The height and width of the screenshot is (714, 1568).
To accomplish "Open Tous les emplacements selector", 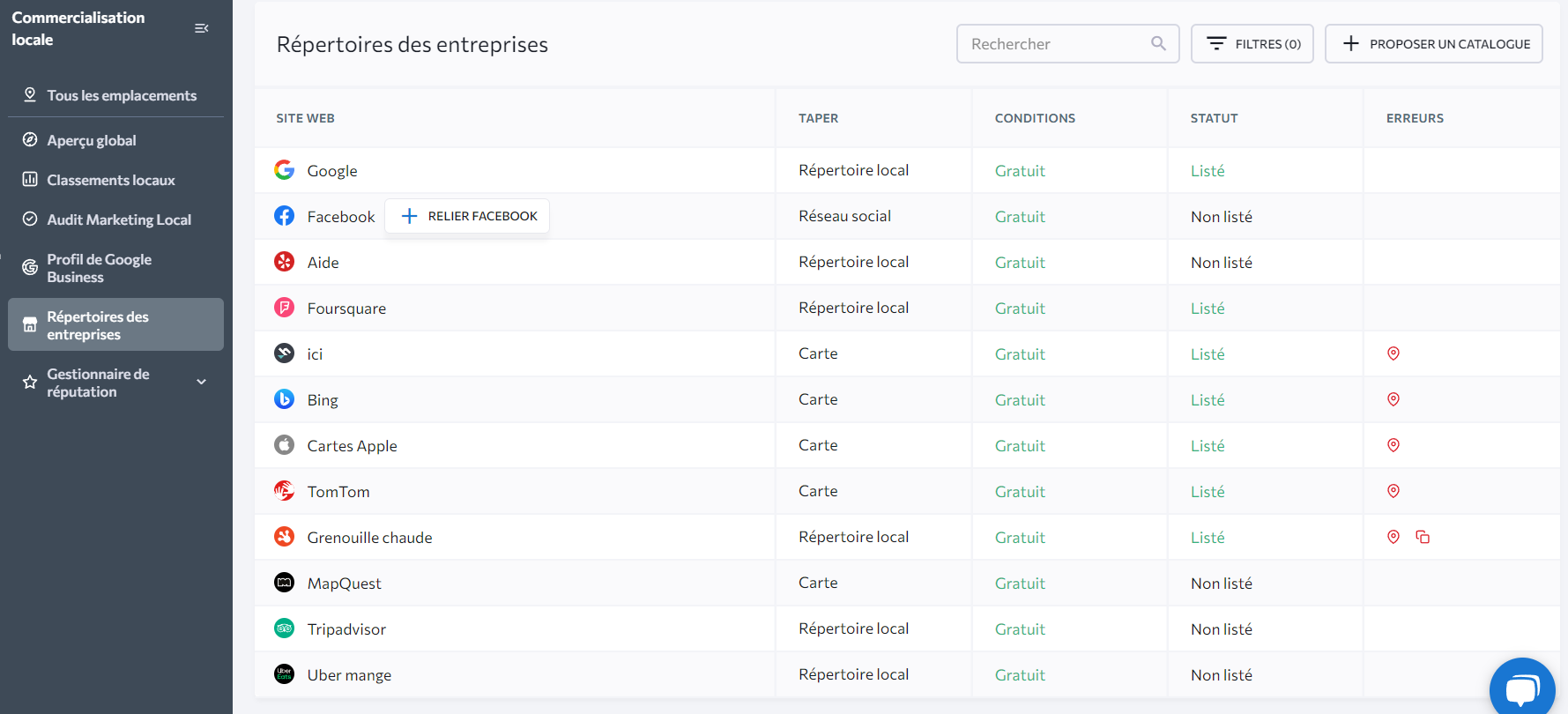I will pyautogui.click(x=121, y=95).
